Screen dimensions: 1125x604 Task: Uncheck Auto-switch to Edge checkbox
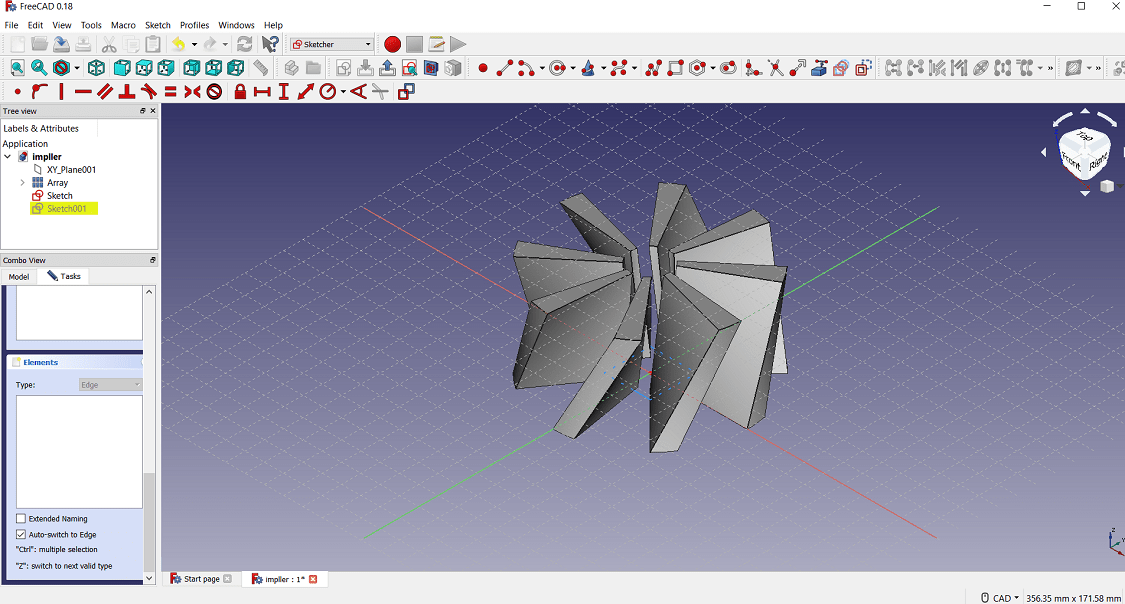pyautogui.click(x=21, y=535)
